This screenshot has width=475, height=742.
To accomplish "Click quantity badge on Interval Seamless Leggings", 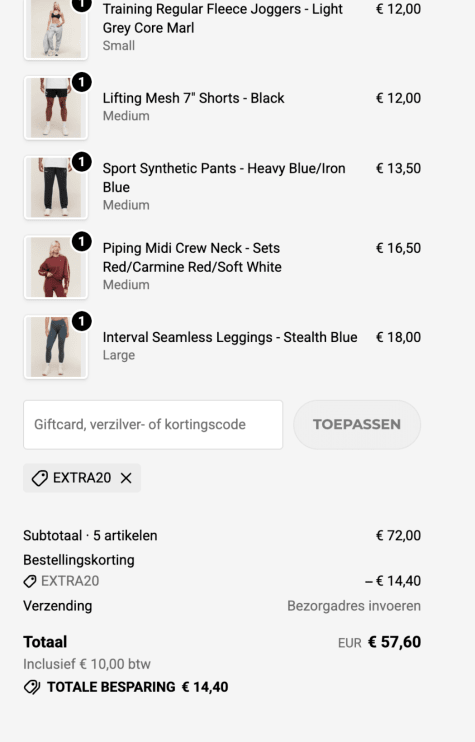I will [81, 321].
